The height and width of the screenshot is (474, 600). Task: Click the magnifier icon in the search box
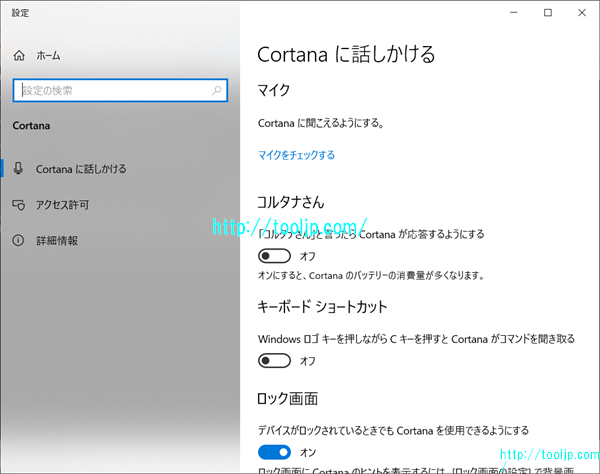(x=217, y=91)
